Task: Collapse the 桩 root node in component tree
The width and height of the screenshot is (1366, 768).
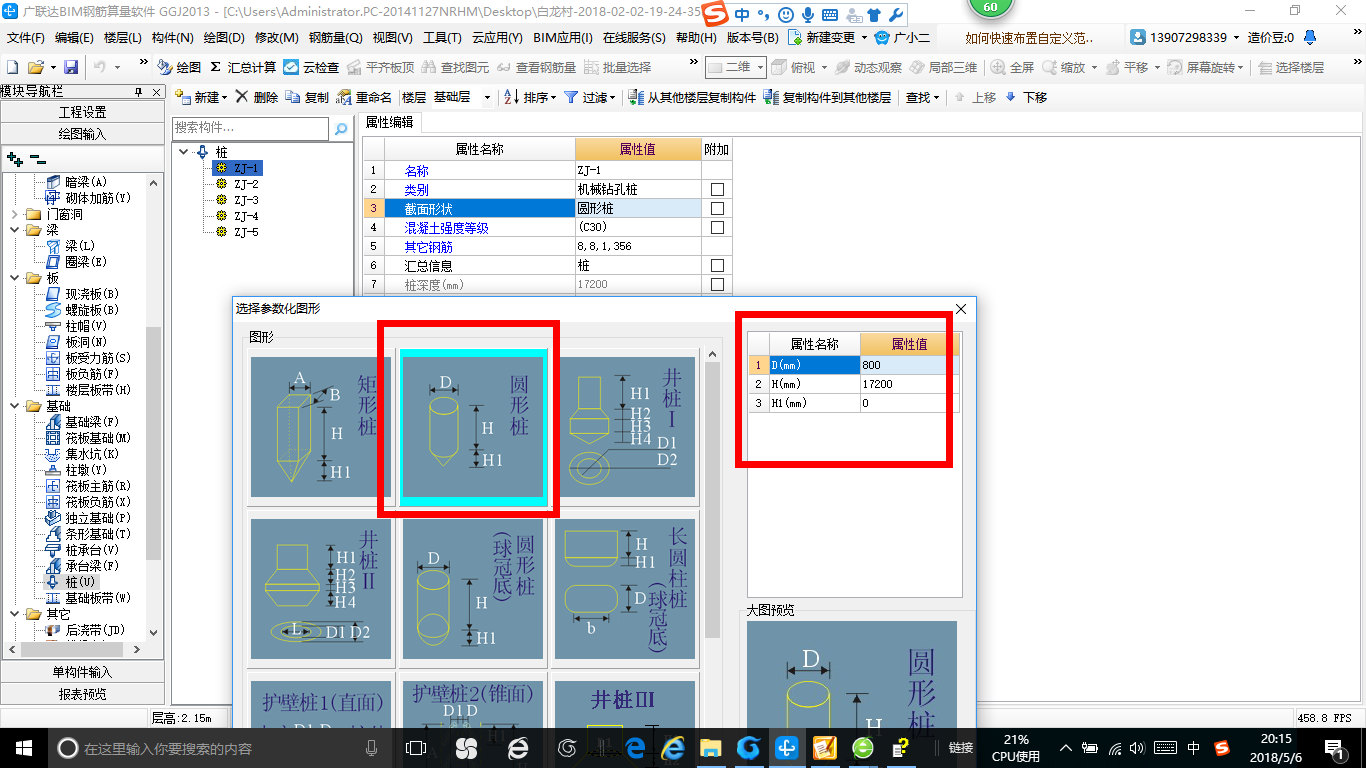Action: pos(184,152)
